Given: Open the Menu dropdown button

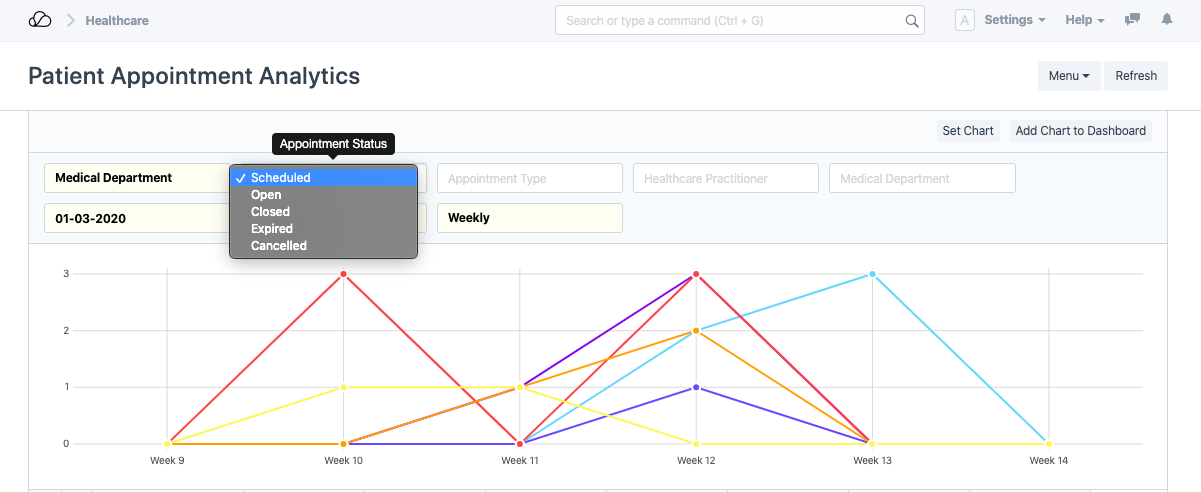Looking at the screenshot, I should [1069, 76].
